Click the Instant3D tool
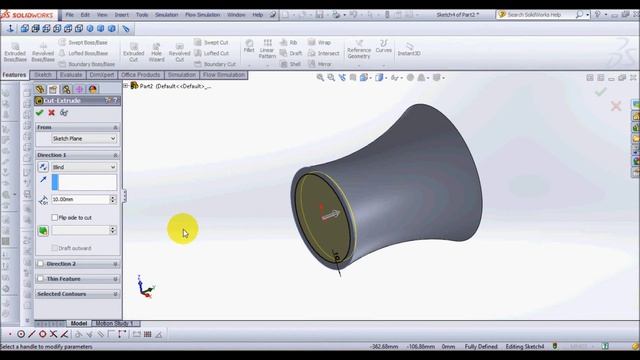This screenshot has width=640, height=360. point(409,49)
